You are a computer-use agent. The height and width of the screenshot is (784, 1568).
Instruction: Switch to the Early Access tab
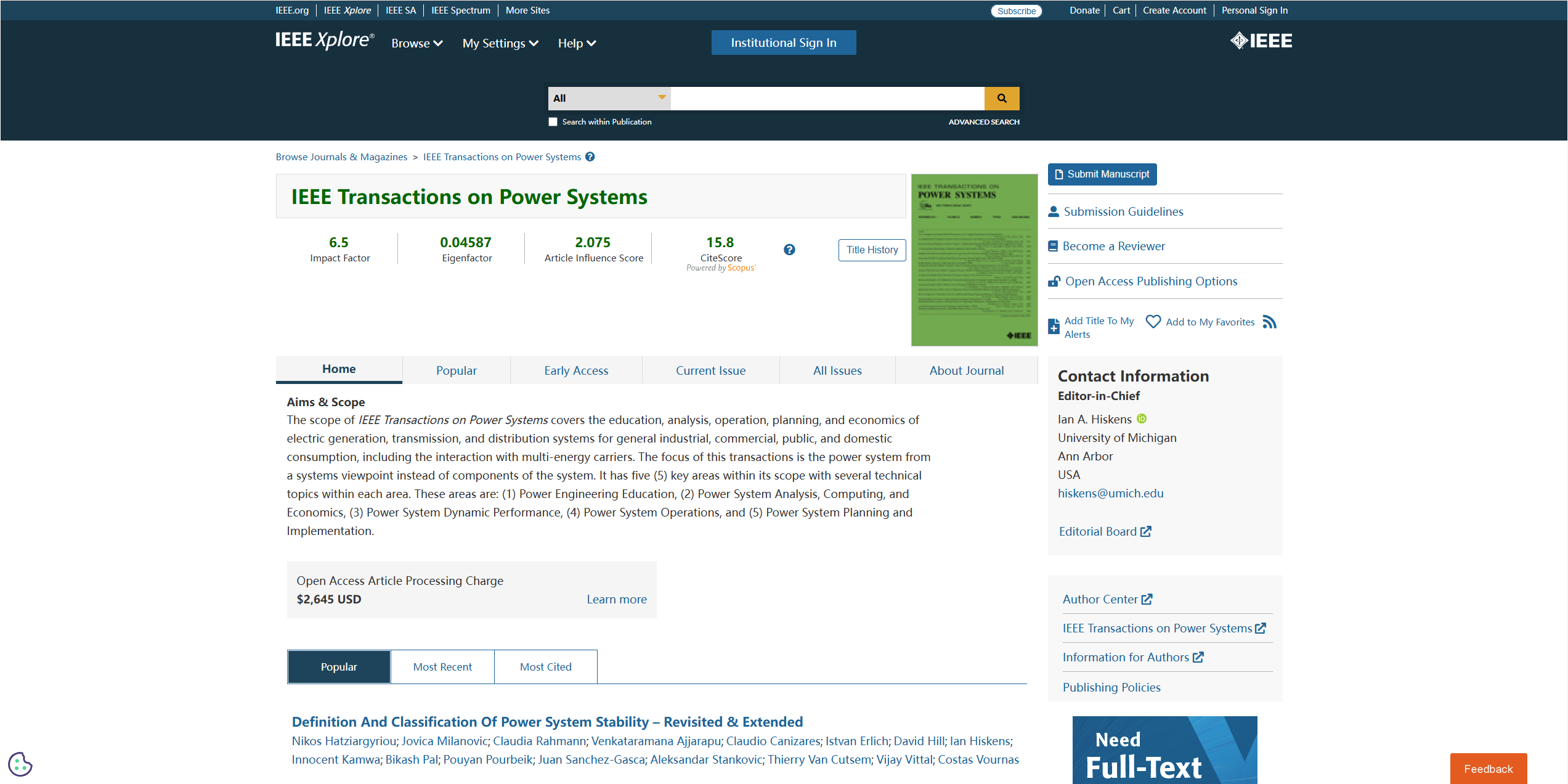[x=575, y=370]
